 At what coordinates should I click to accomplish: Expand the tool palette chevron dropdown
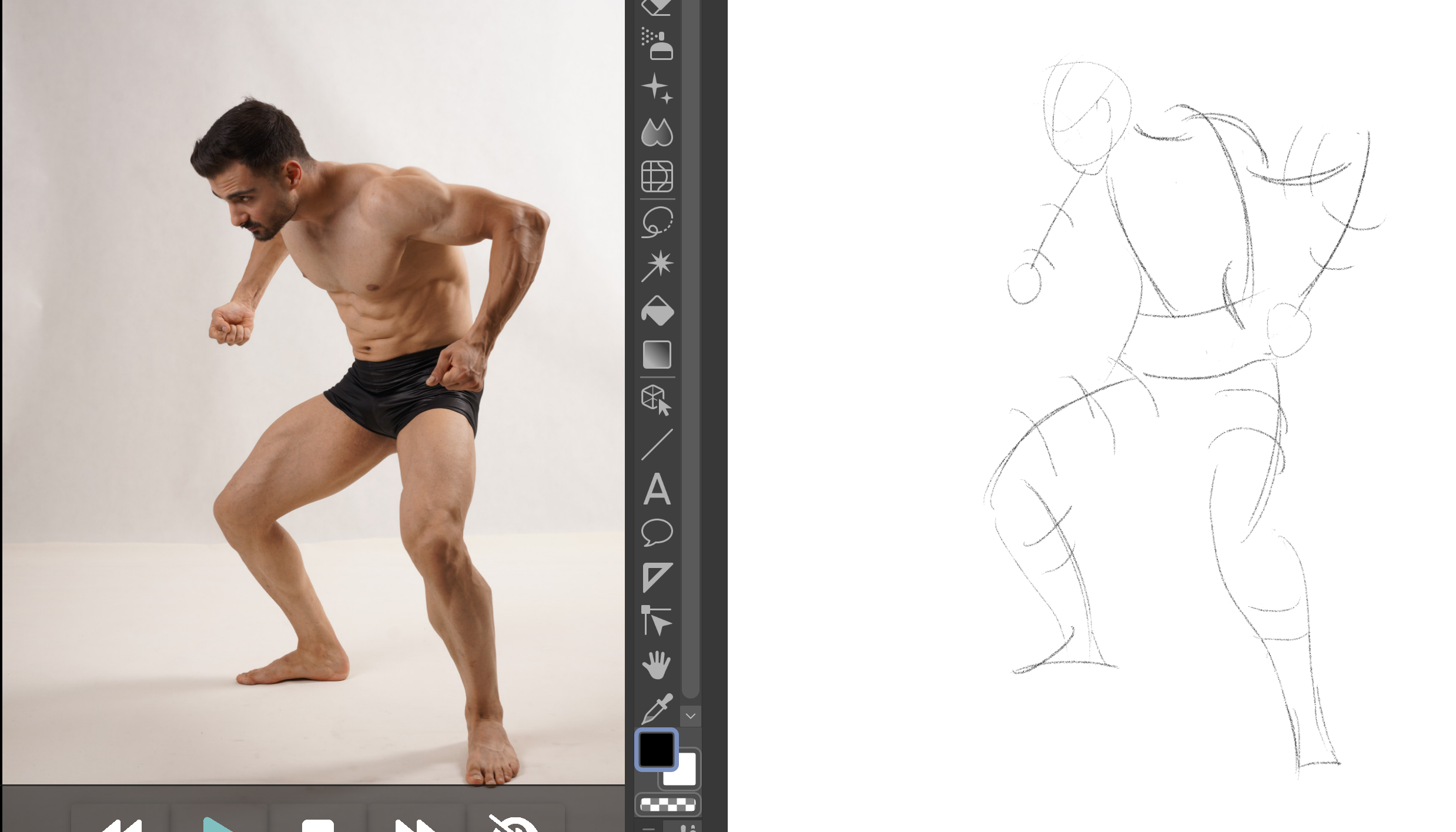pyautogui.click(x=691, y=716)
